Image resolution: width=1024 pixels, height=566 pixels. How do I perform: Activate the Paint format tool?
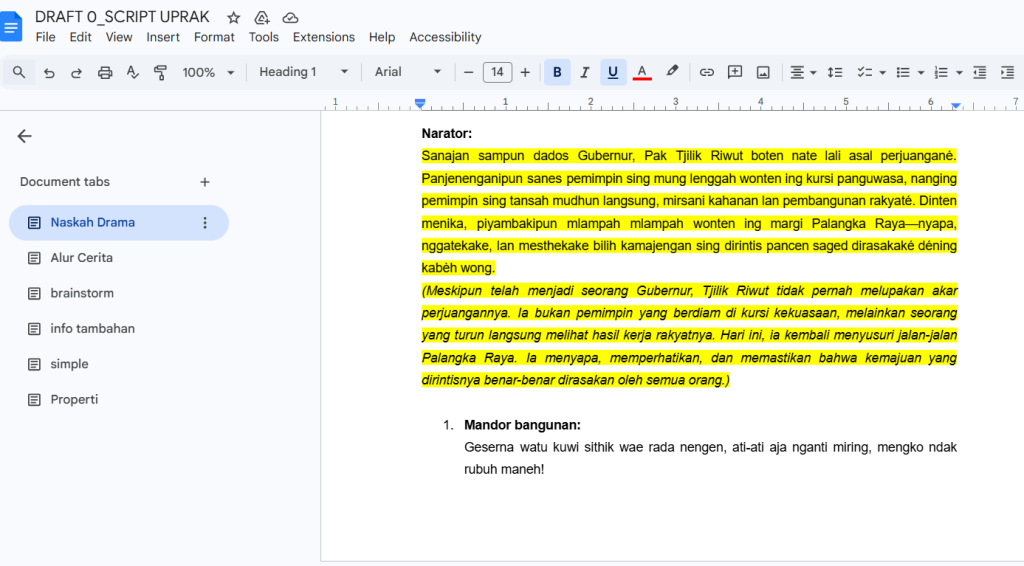(160, 72)
